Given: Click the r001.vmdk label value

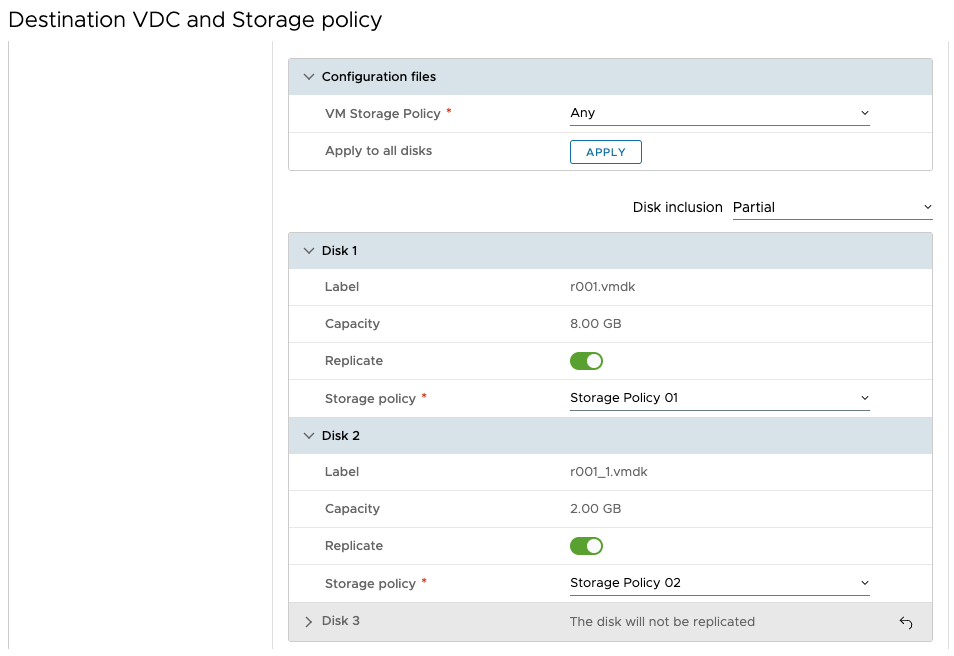Looking at the screenshot, I should [x=603, y=287].
